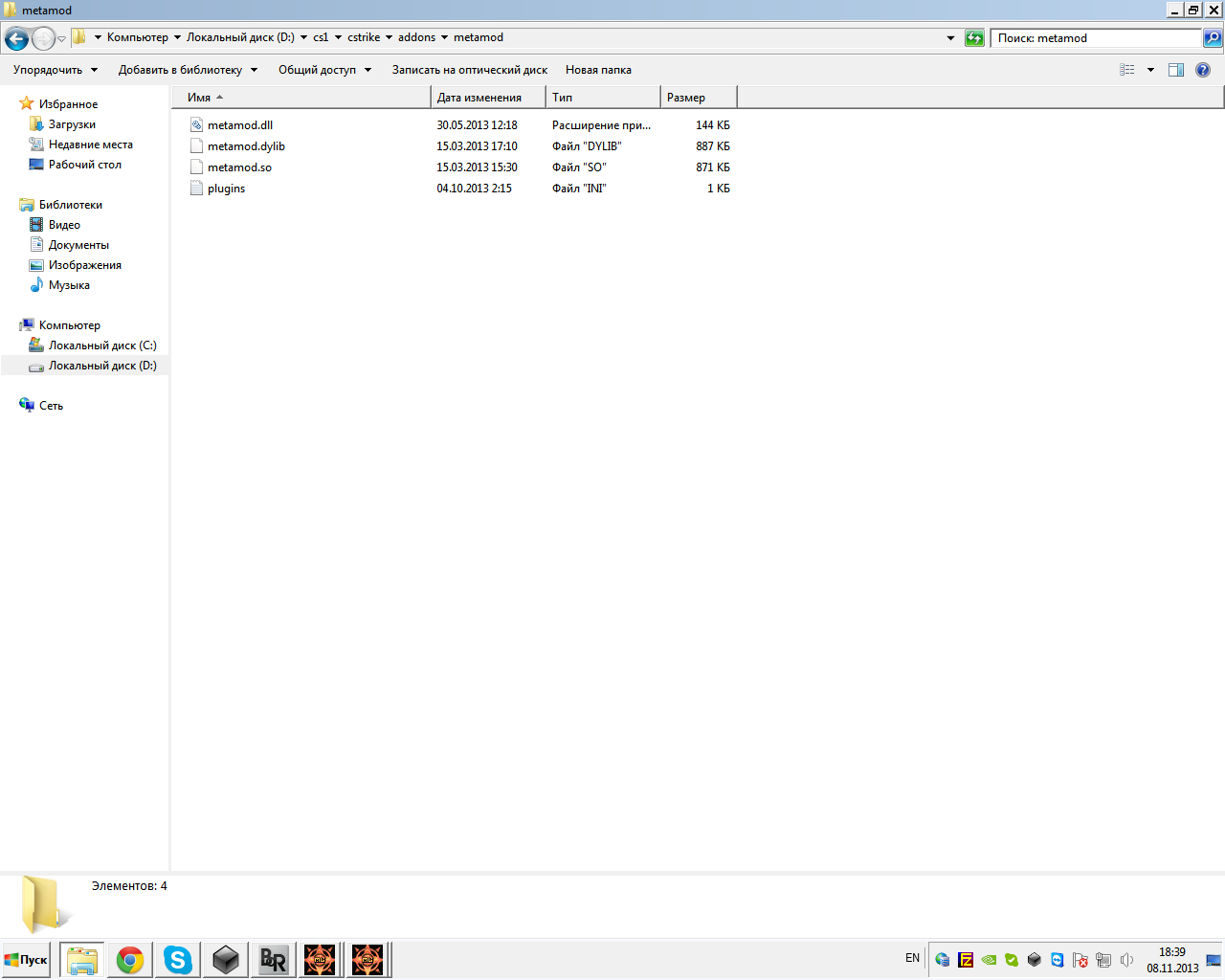
Task: Change the view using the view icon
Action: click(1127, 70)
